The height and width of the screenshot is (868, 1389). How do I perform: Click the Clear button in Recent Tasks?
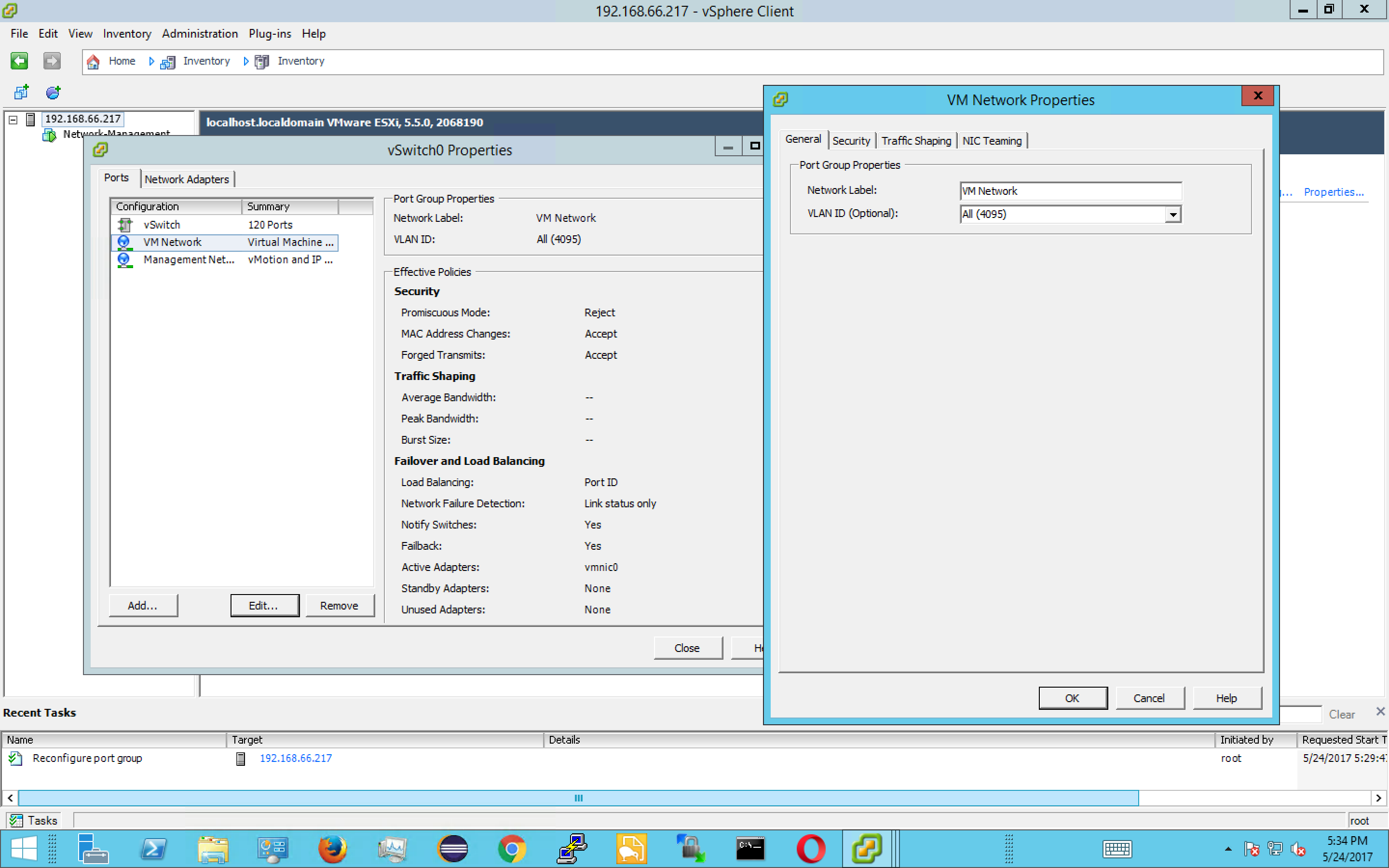point(1341,715)
